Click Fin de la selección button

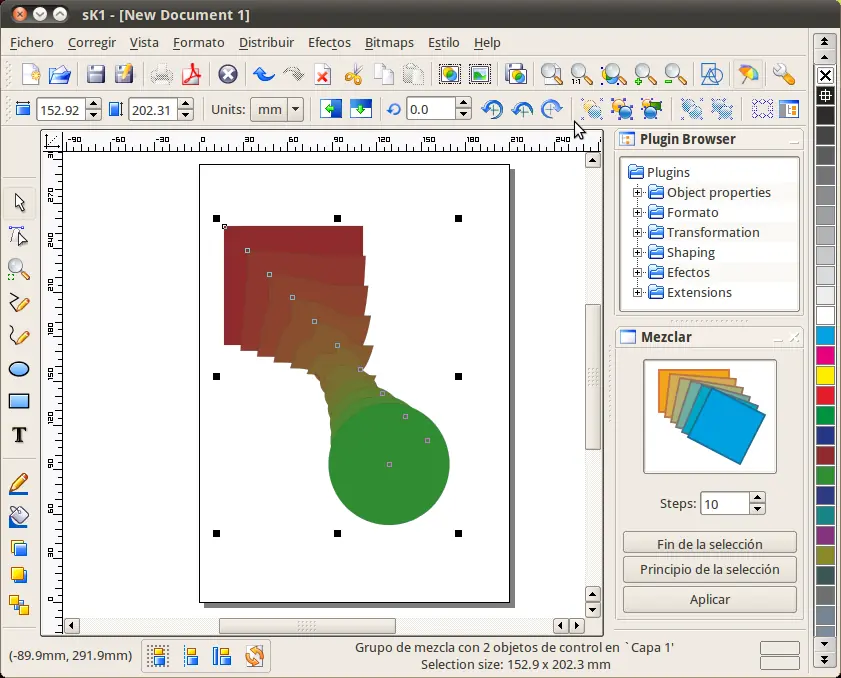click(x=709, y=544)
